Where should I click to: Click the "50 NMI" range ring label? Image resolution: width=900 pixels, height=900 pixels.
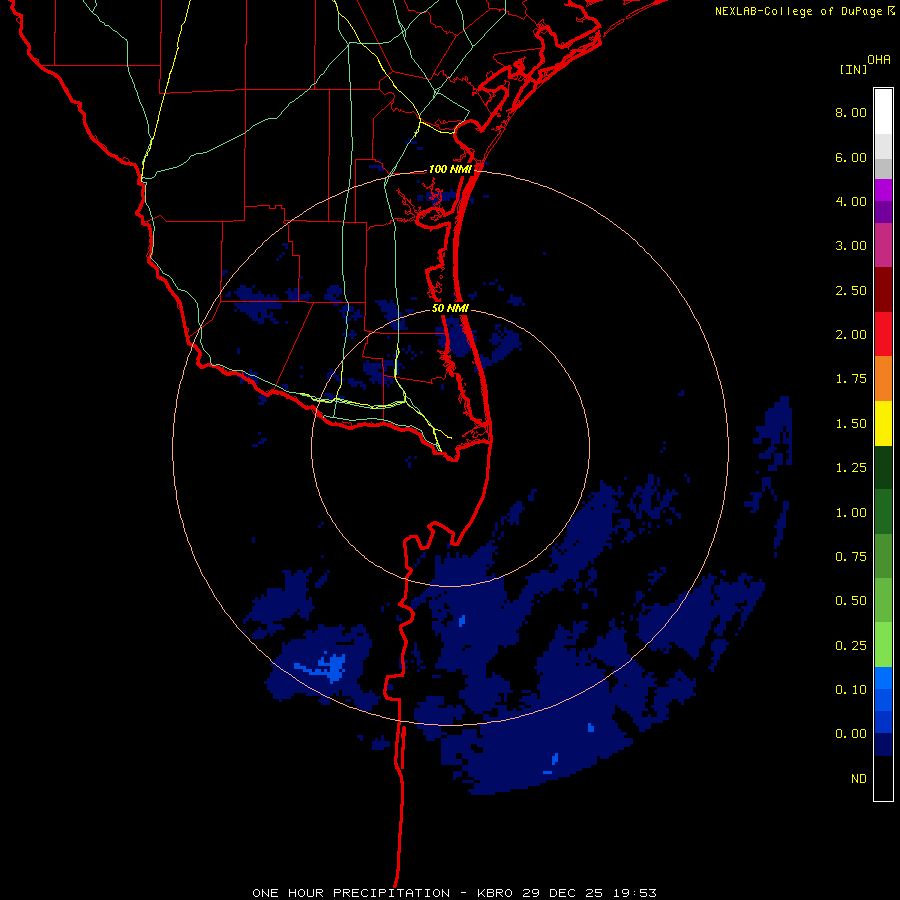(450, 308)
